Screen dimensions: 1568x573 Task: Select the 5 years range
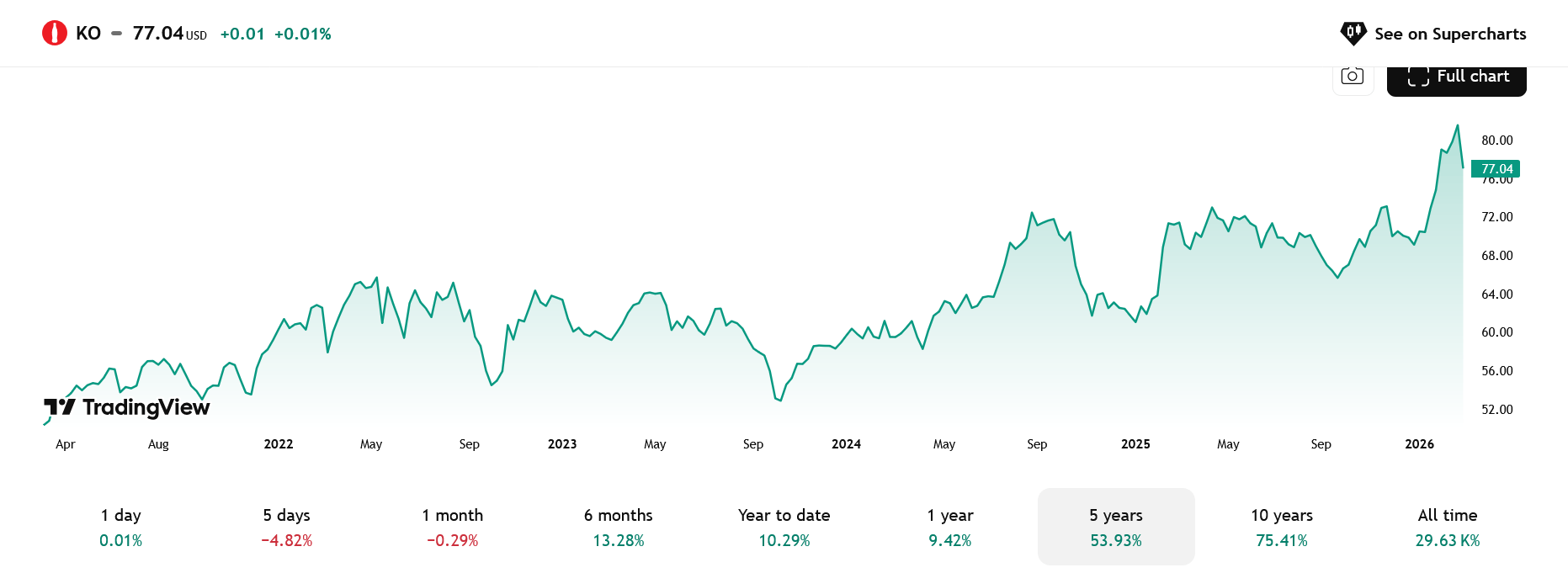pos(1115,527)
